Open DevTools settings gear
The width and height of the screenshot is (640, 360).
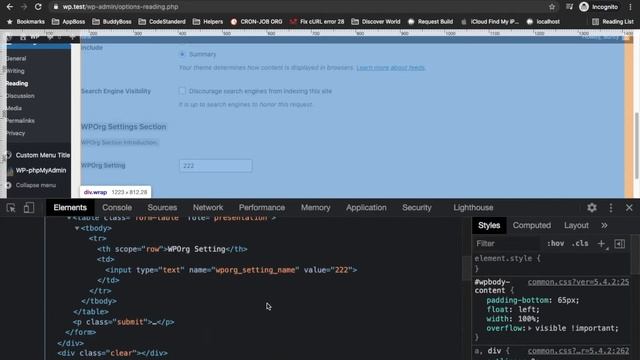(592, 208)
